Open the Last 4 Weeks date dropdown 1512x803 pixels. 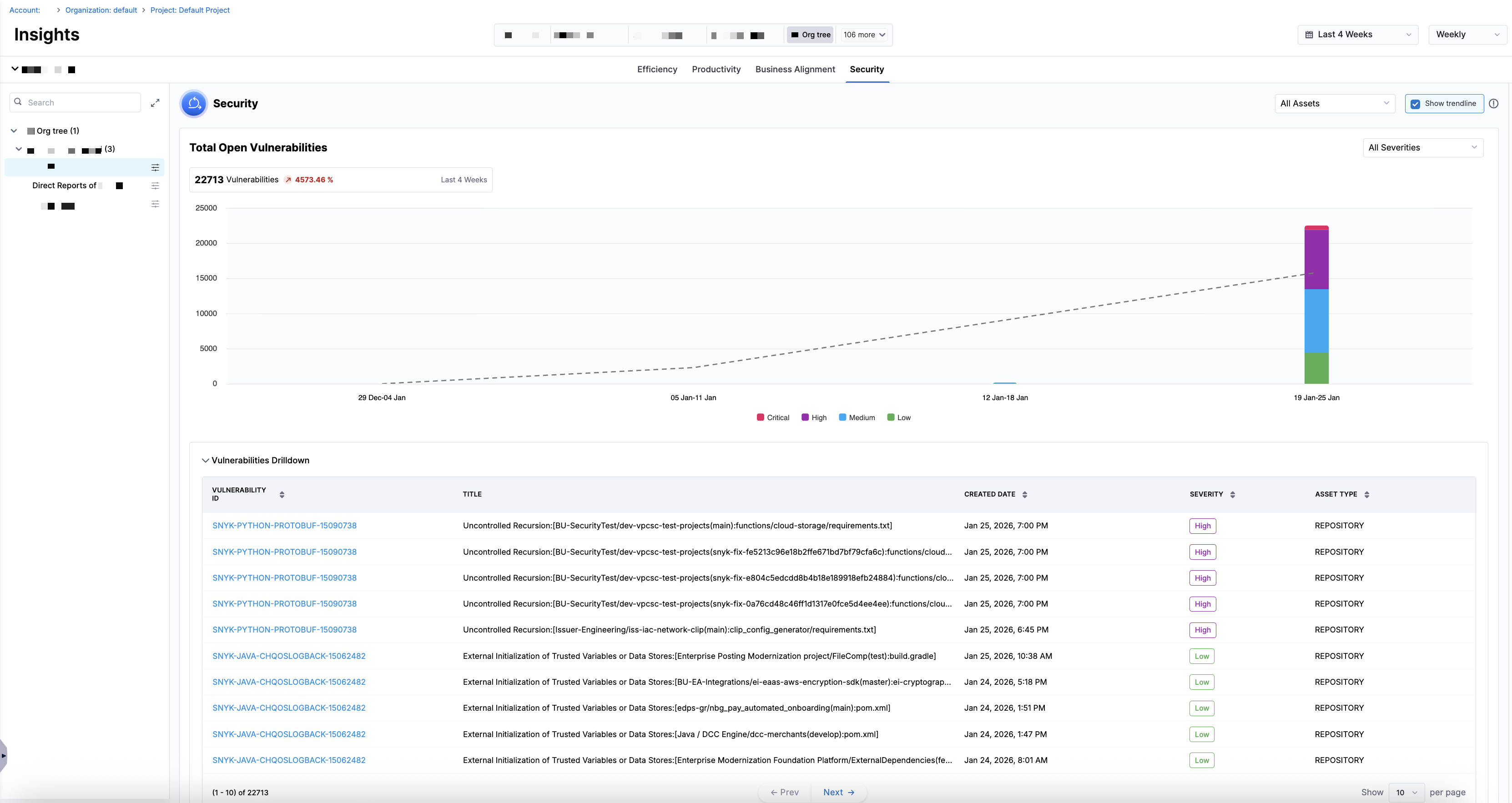(x=1357, y=35)
